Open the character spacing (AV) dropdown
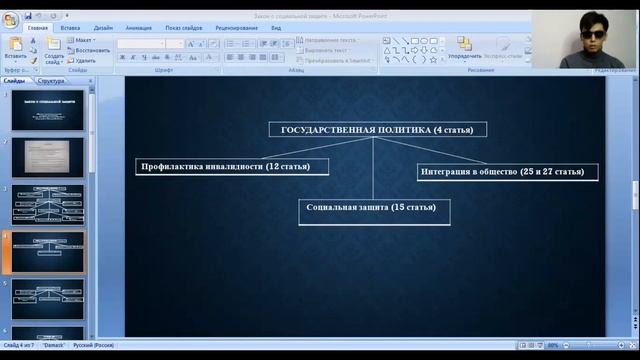This screenshot has height=360, width=640. point(179,58)
